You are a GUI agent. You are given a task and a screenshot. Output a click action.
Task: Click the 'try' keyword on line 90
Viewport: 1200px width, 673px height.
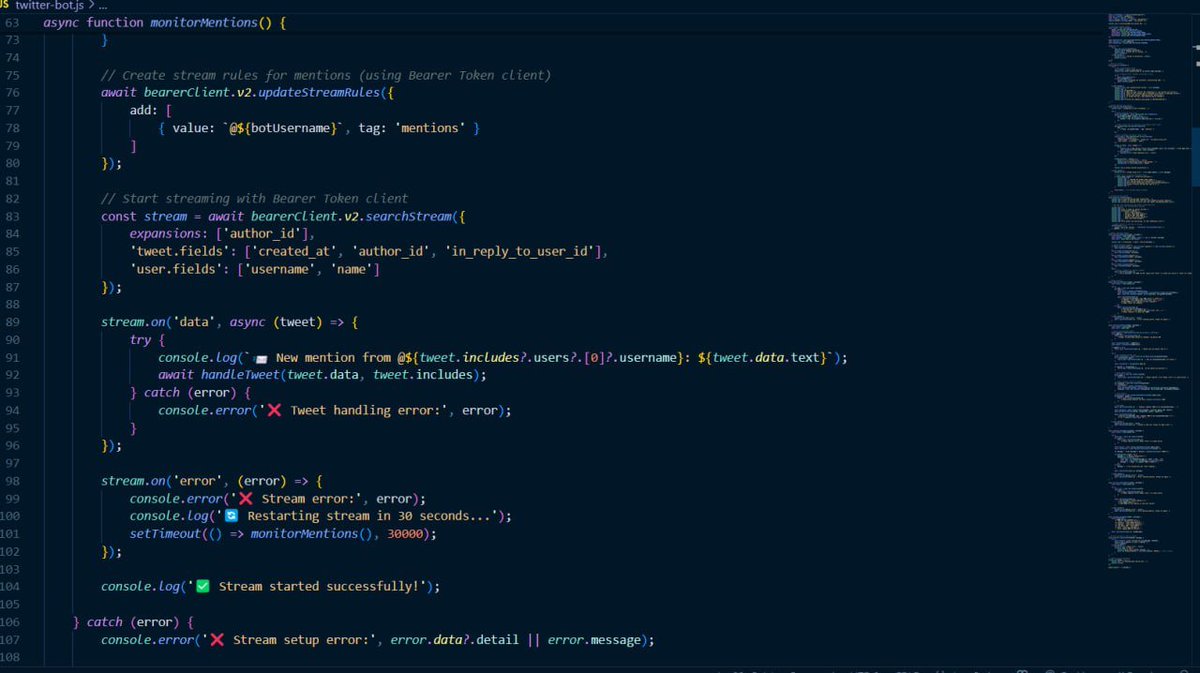[140, 340]
